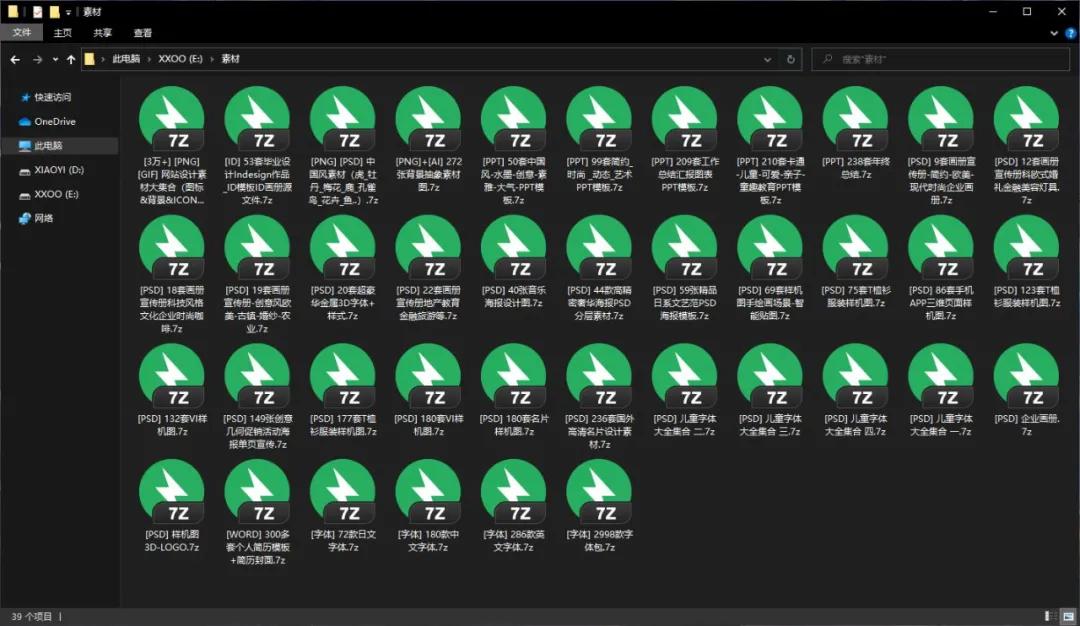Open the recent locations dropdown arrow

point(54,59)
